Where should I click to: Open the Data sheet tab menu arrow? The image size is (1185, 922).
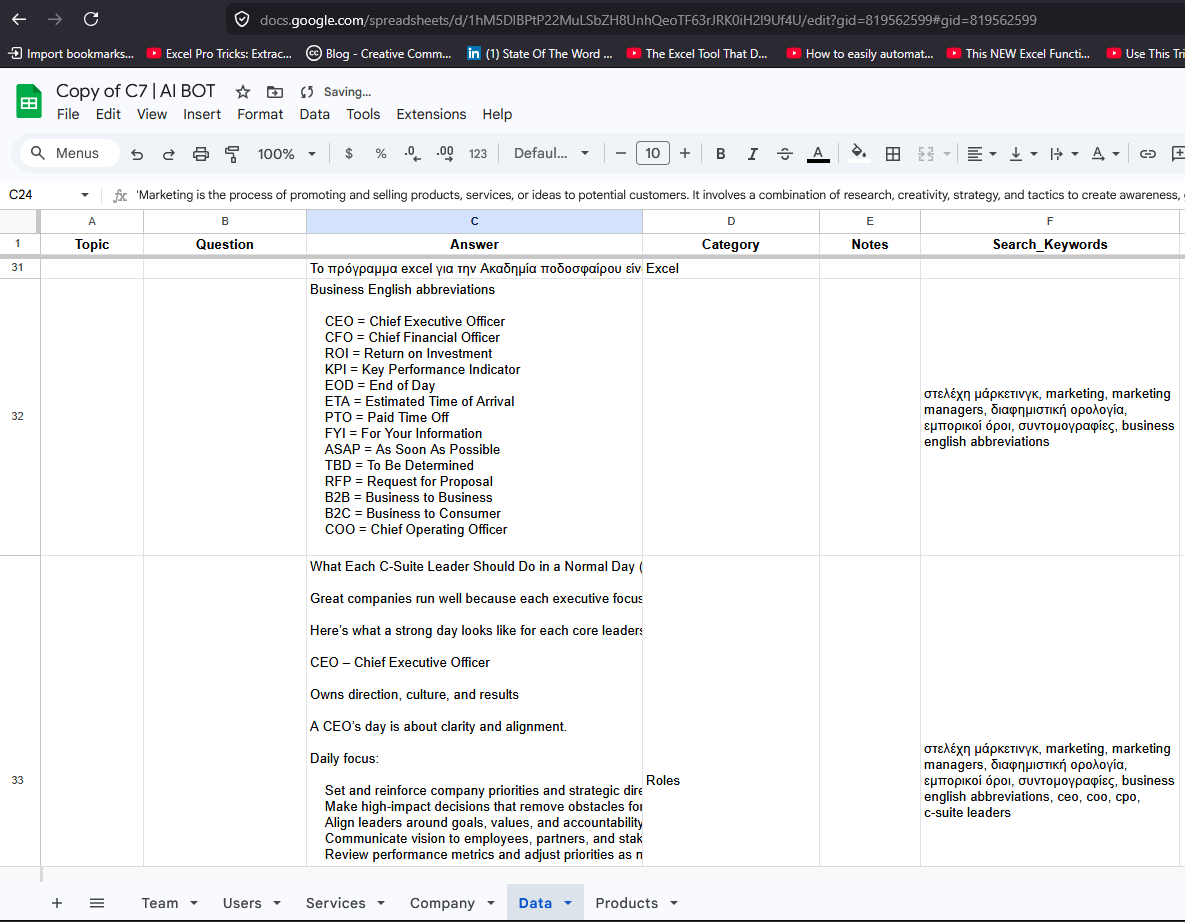[568, 903]
